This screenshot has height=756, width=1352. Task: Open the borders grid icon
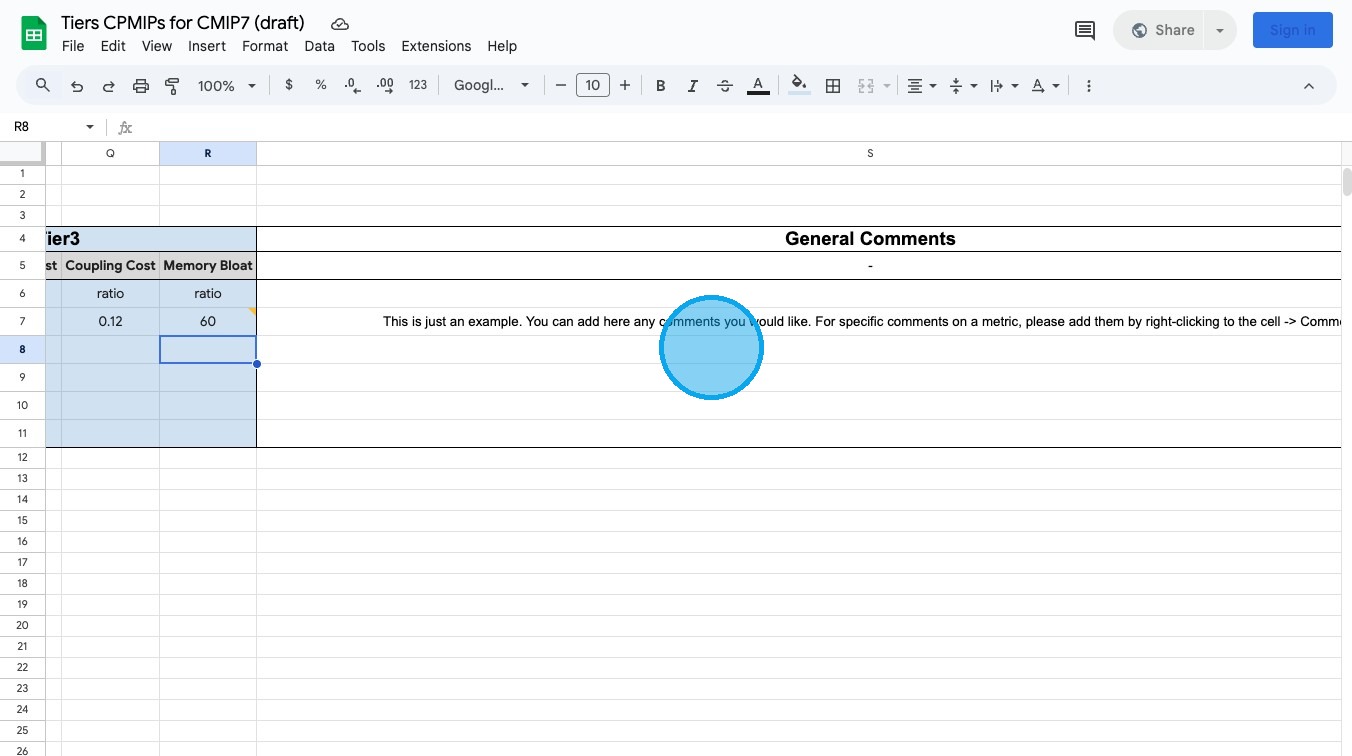(x=832, y=86)
